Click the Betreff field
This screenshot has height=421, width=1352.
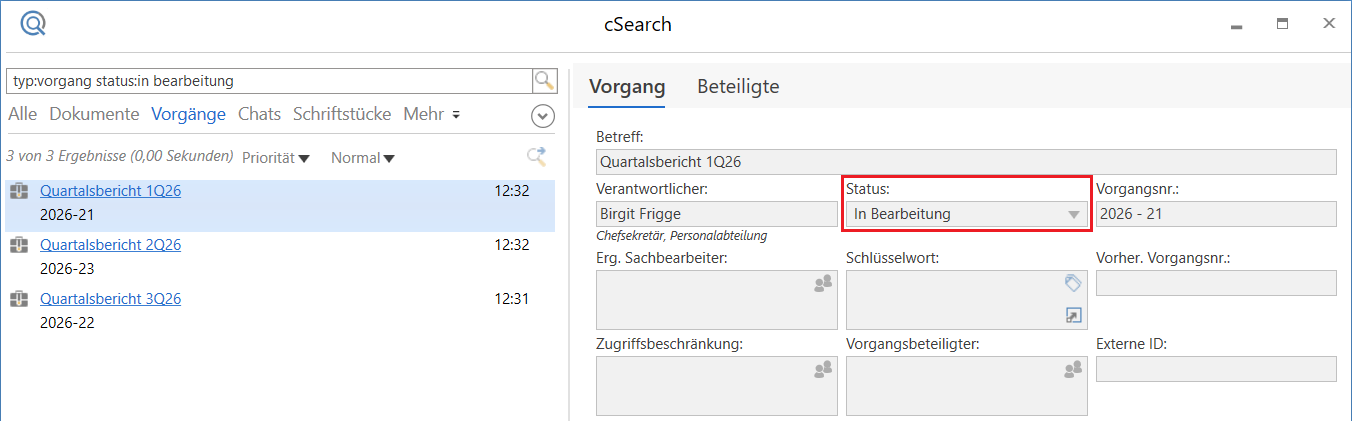pos(966,161)
